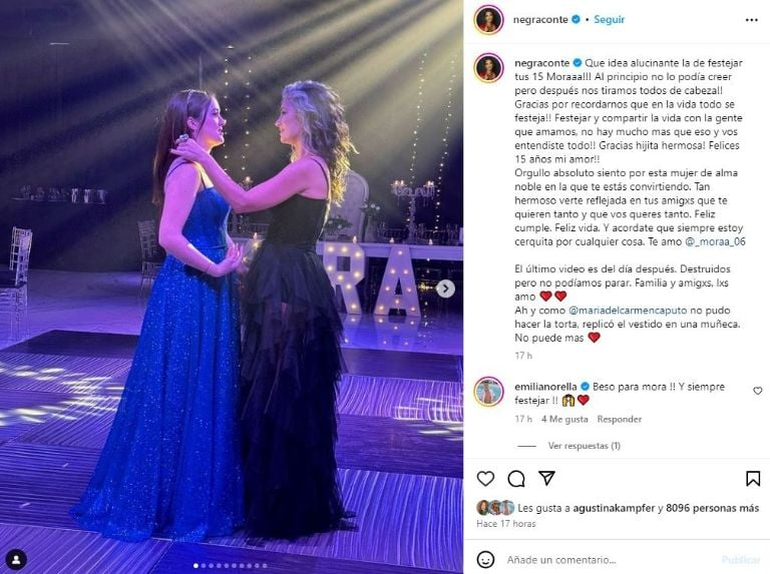Click Responder under emilianorella's comment

click(619, 419)
